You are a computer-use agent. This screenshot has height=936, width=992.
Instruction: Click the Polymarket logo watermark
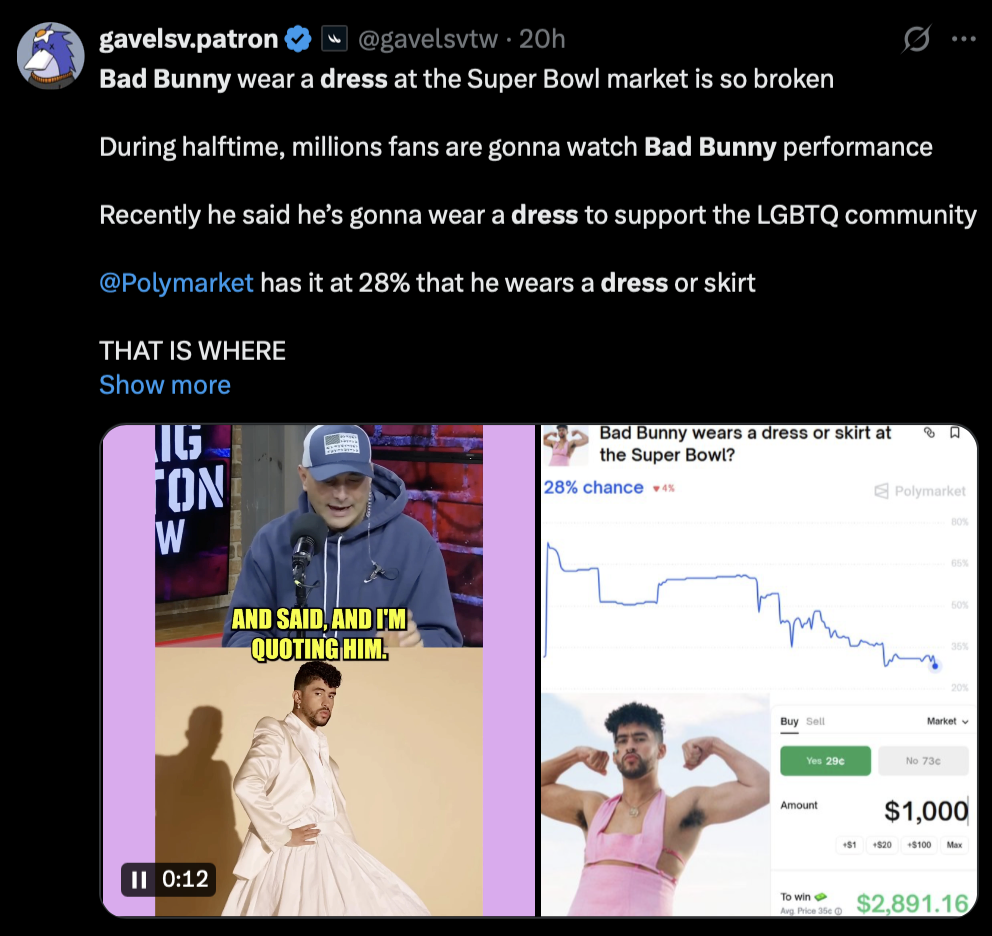pyautogui.click(x=920, y=491)
